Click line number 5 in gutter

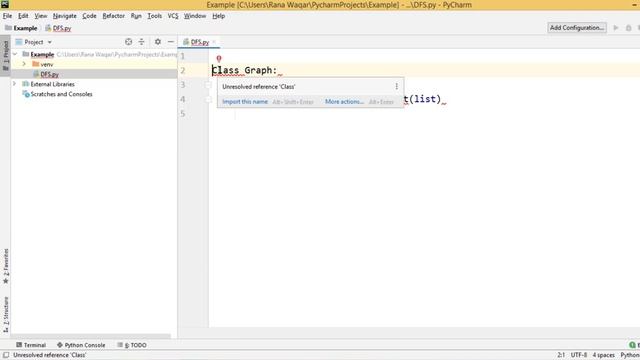(x=183, y=113)
